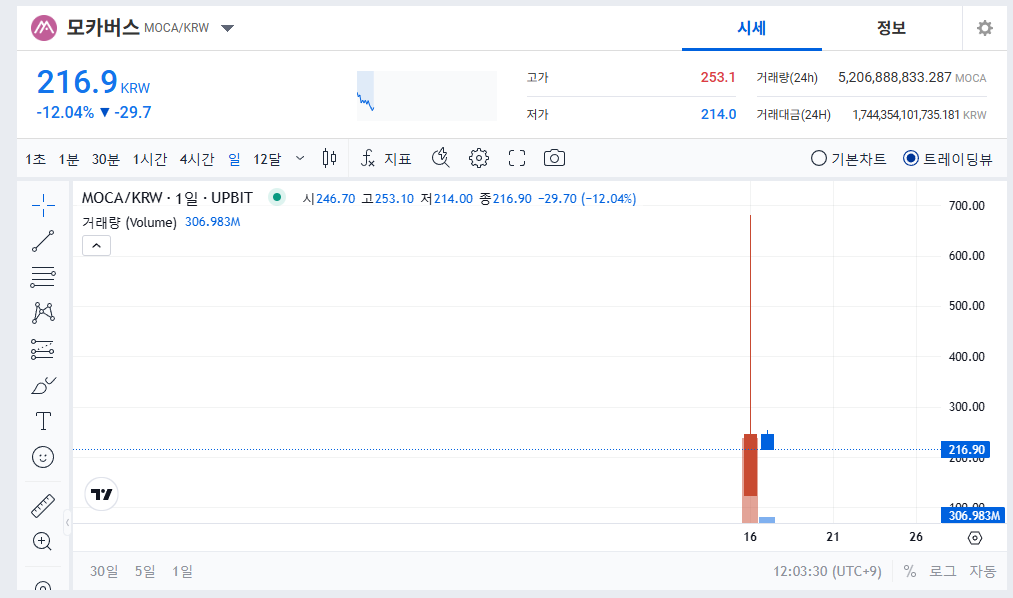Set the date range to 30일
Viewport: 1013px width, 598px height.
tap(104, 571)
